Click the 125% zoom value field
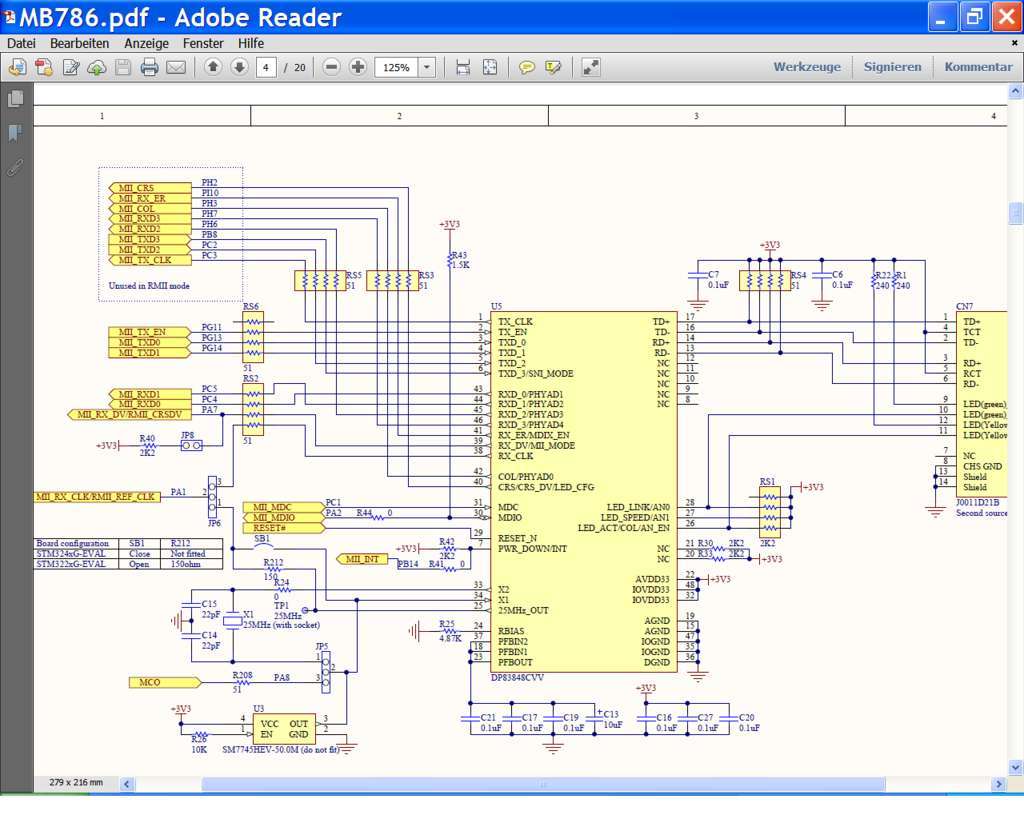Image resolution: width=1024 pixels, height=819 pixels. [x=396, y=67]
